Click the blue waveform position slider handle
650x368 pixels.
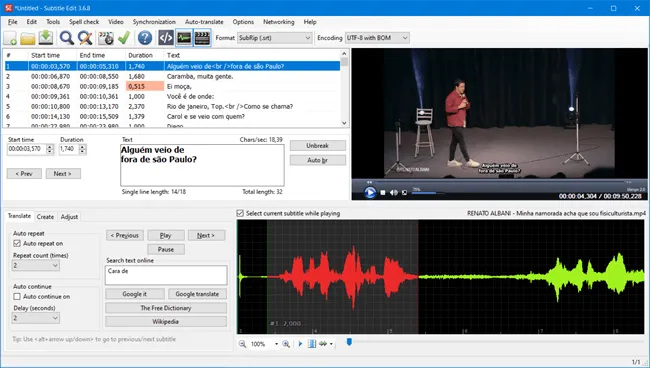pos(349,342)
